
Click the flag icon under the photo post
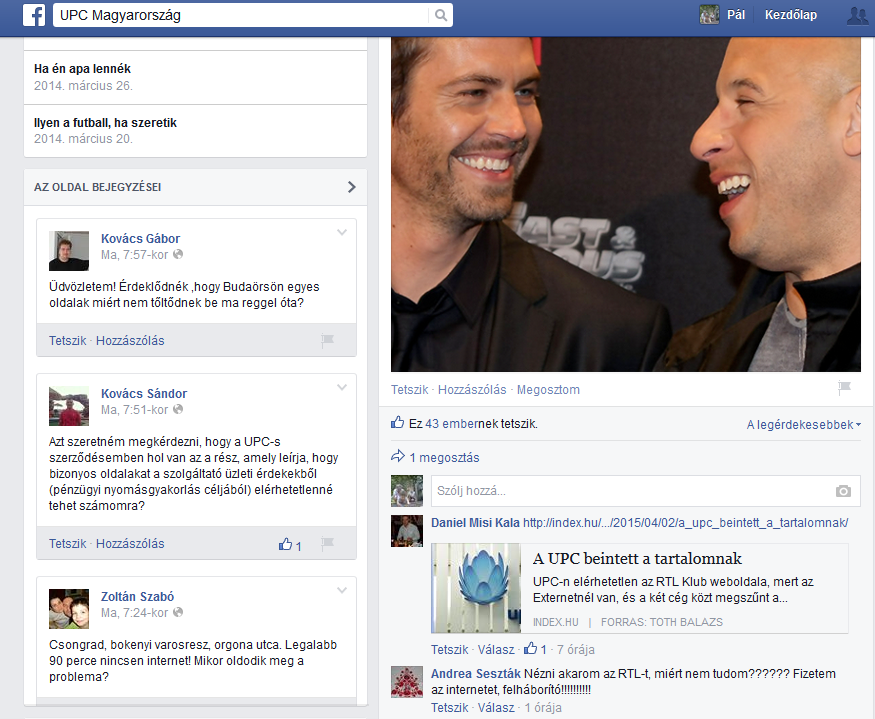(x=844, y=387)
